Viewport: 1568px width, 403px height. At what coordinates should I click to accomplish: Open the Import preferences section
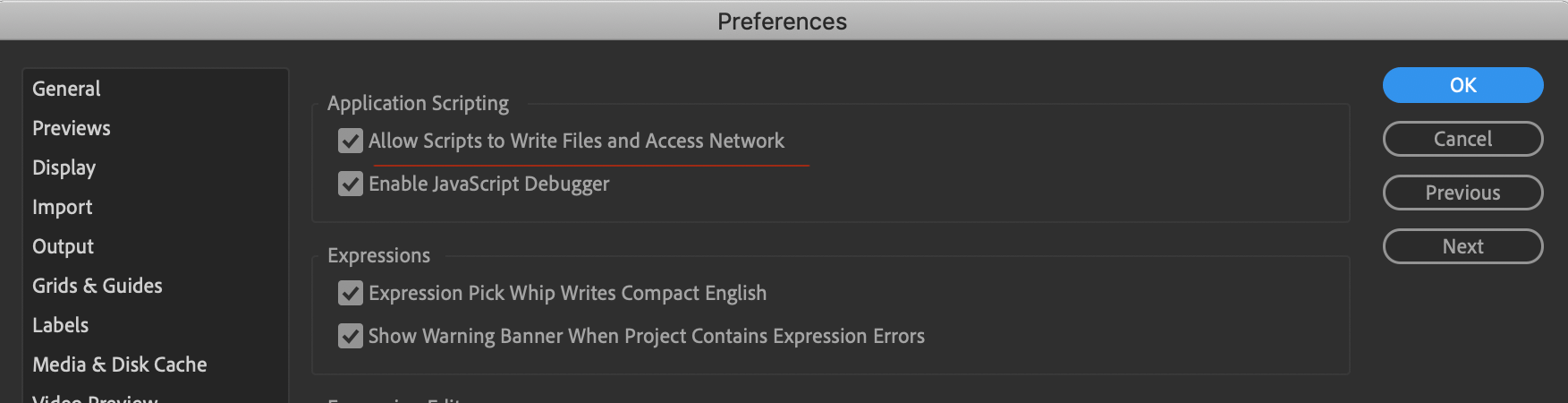[62, 207]
